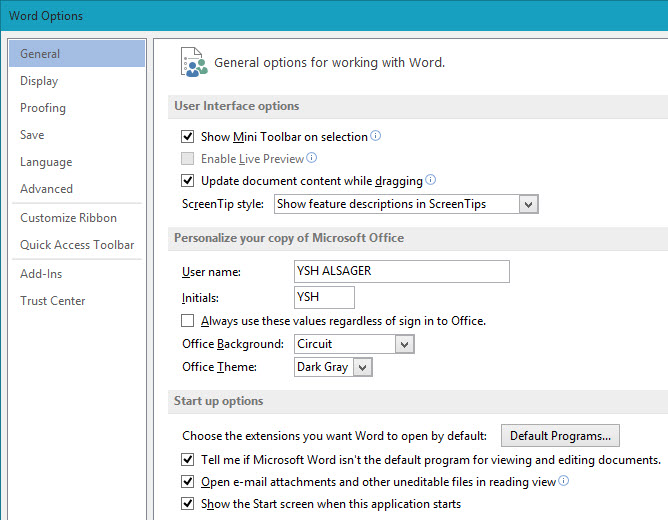This screenshot has width=668, height=520.
Task: Click the Initials field containing YSH
Action: [324, 297]
